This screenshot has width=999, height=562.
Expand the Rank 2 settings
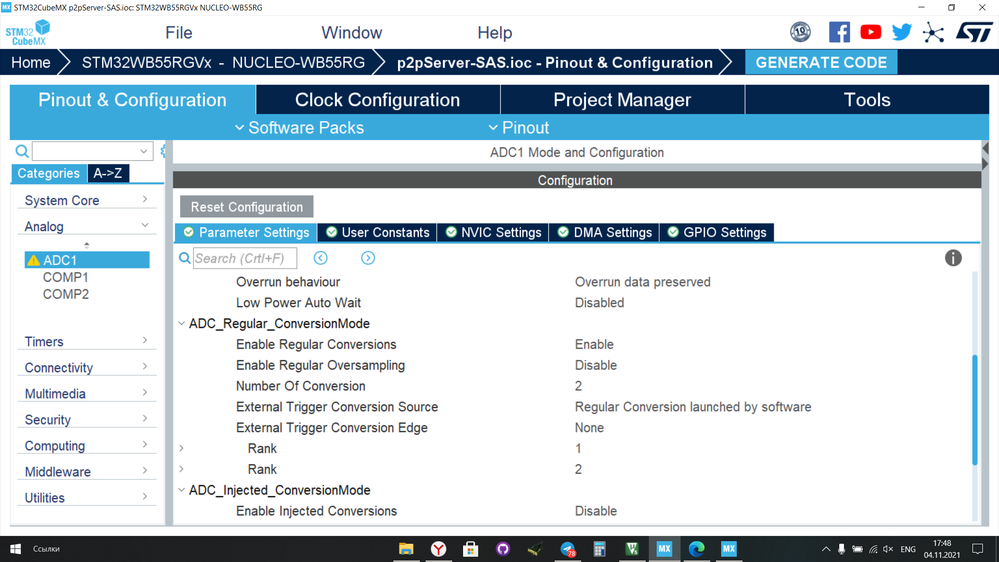click(182, 470)
